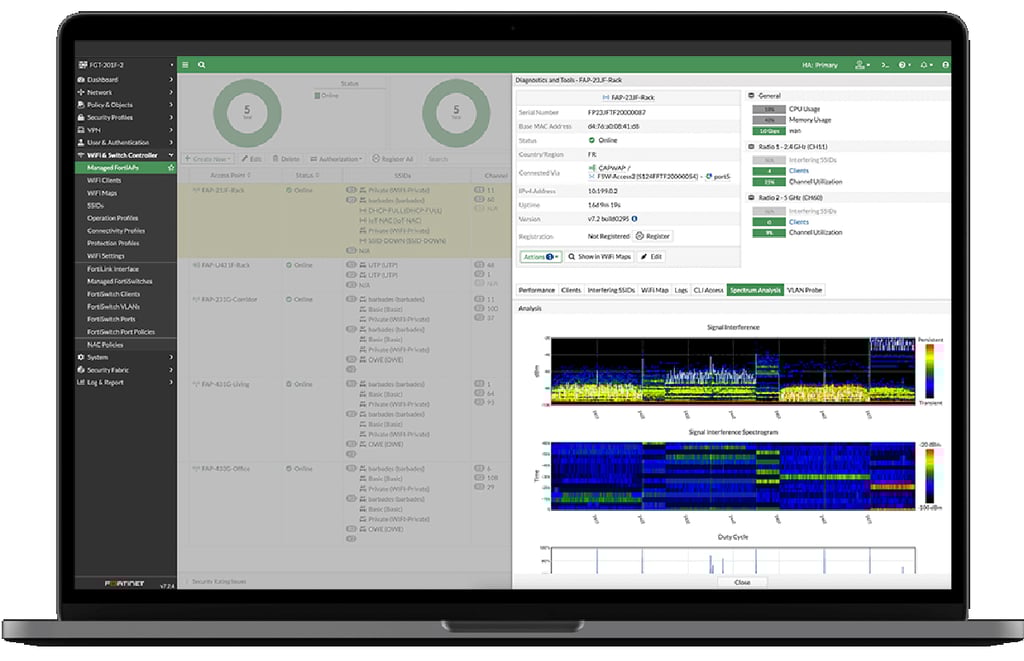Switch to the Interfering SSIDs tab

612,290
